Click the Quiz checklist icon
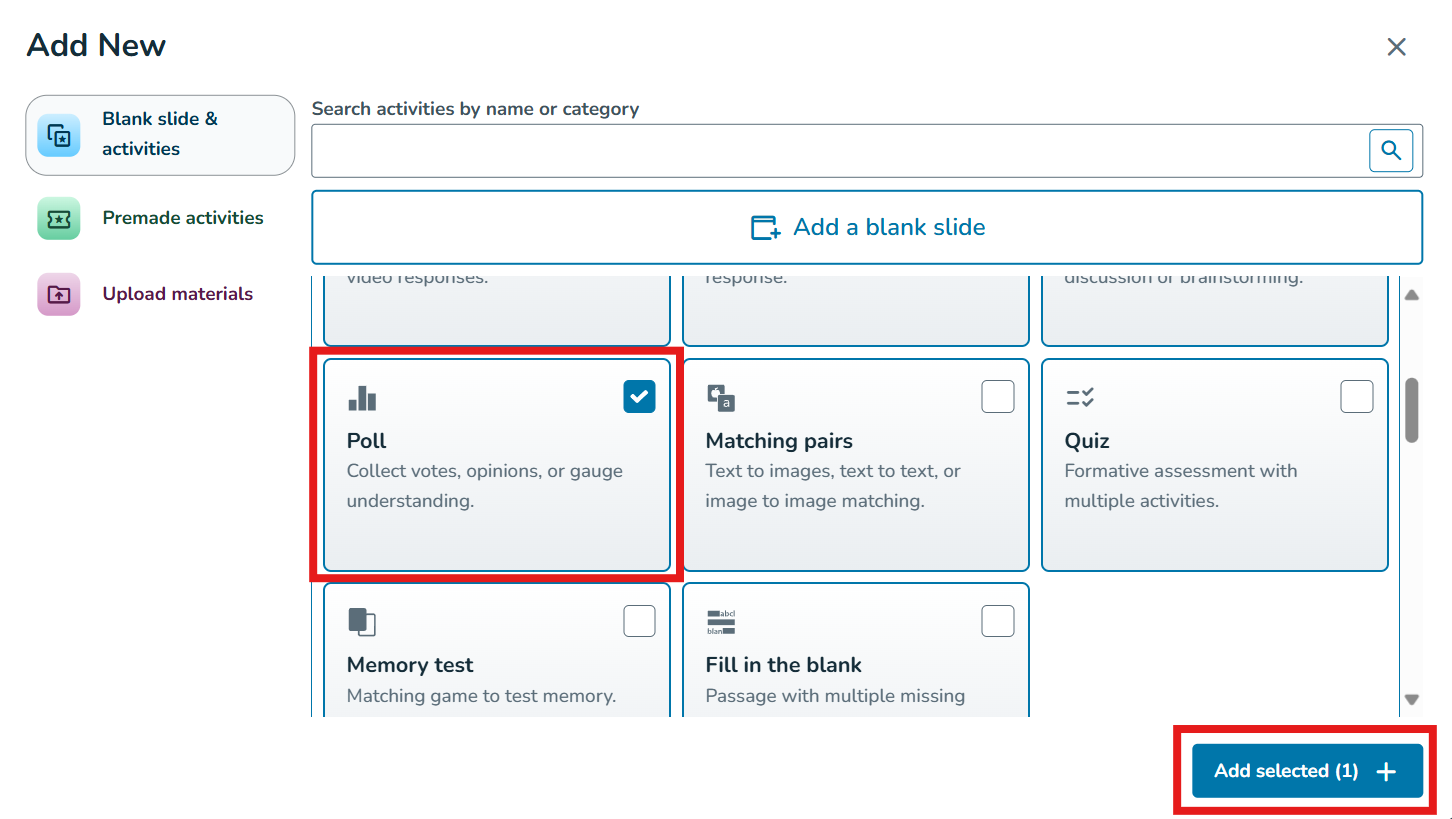The height and width of the screenshot is (819, 1452). tap(1080, 397)
